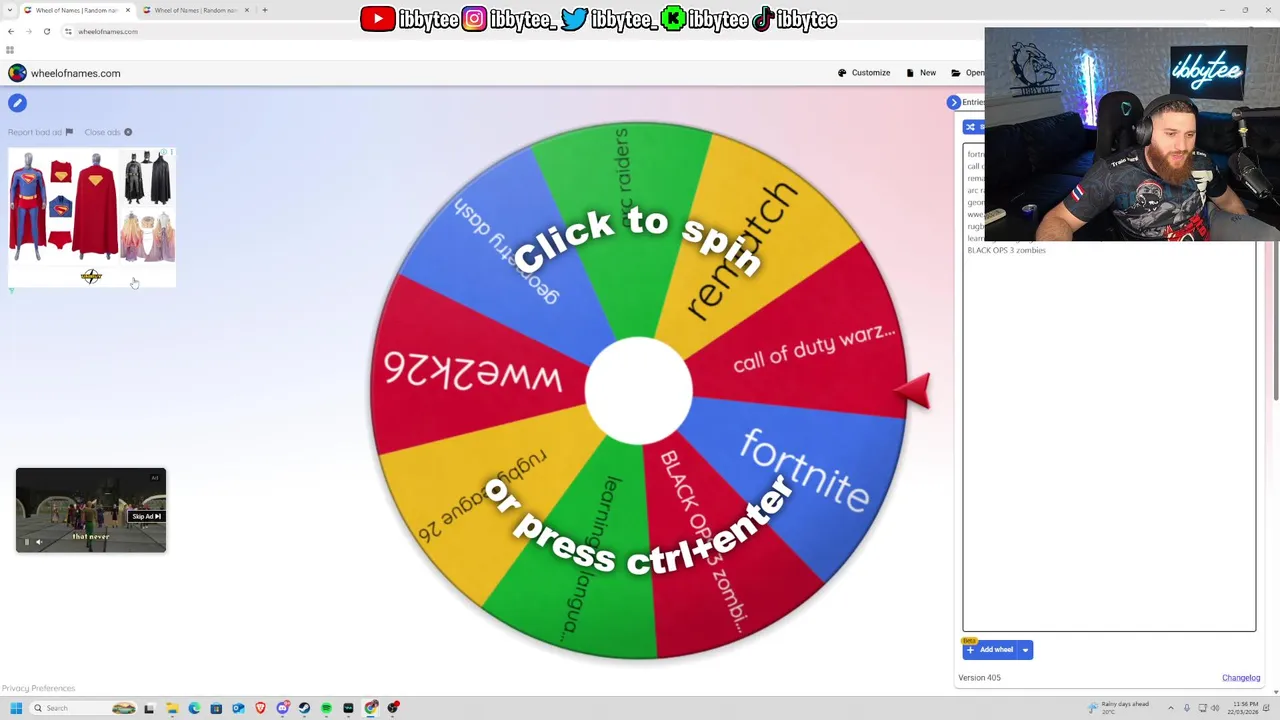Create a New wheel
This screenshot has height=720, width=1280.
coord(921,73)
